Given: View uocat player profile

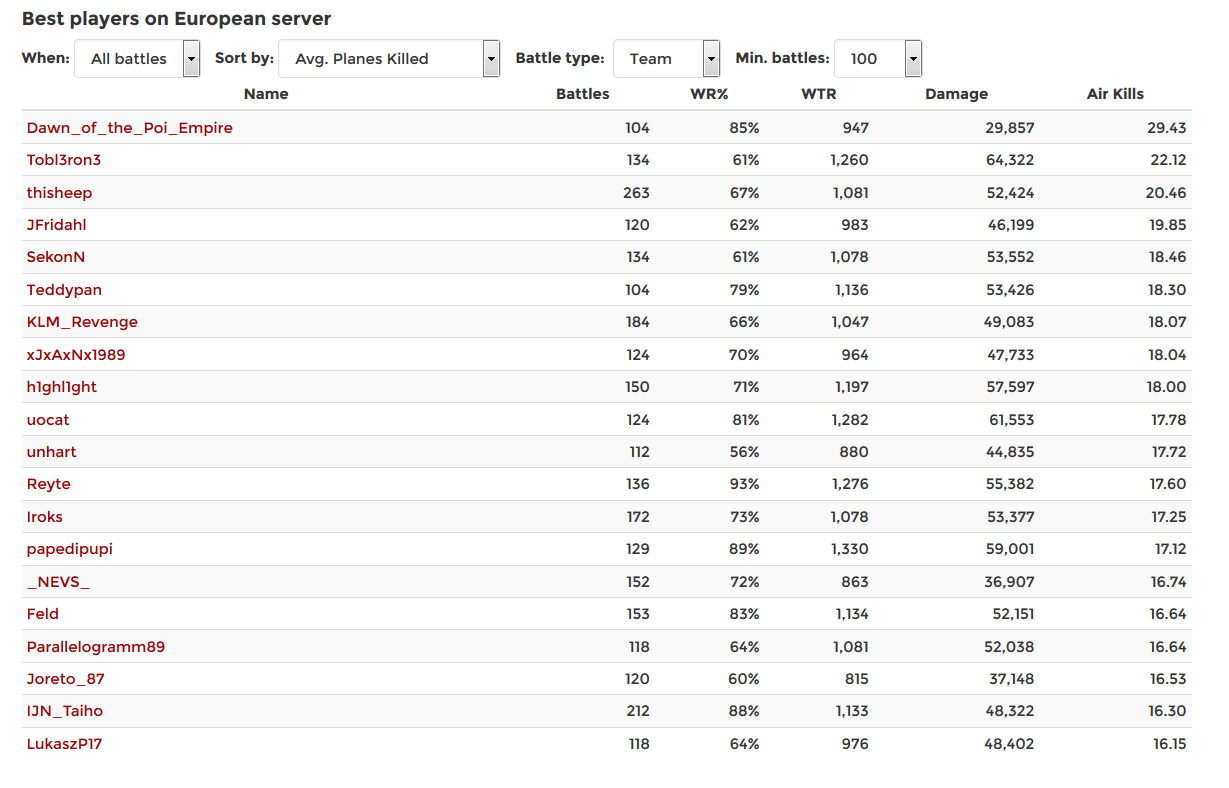Looking at the screenshot, I should tap(48, 420).
